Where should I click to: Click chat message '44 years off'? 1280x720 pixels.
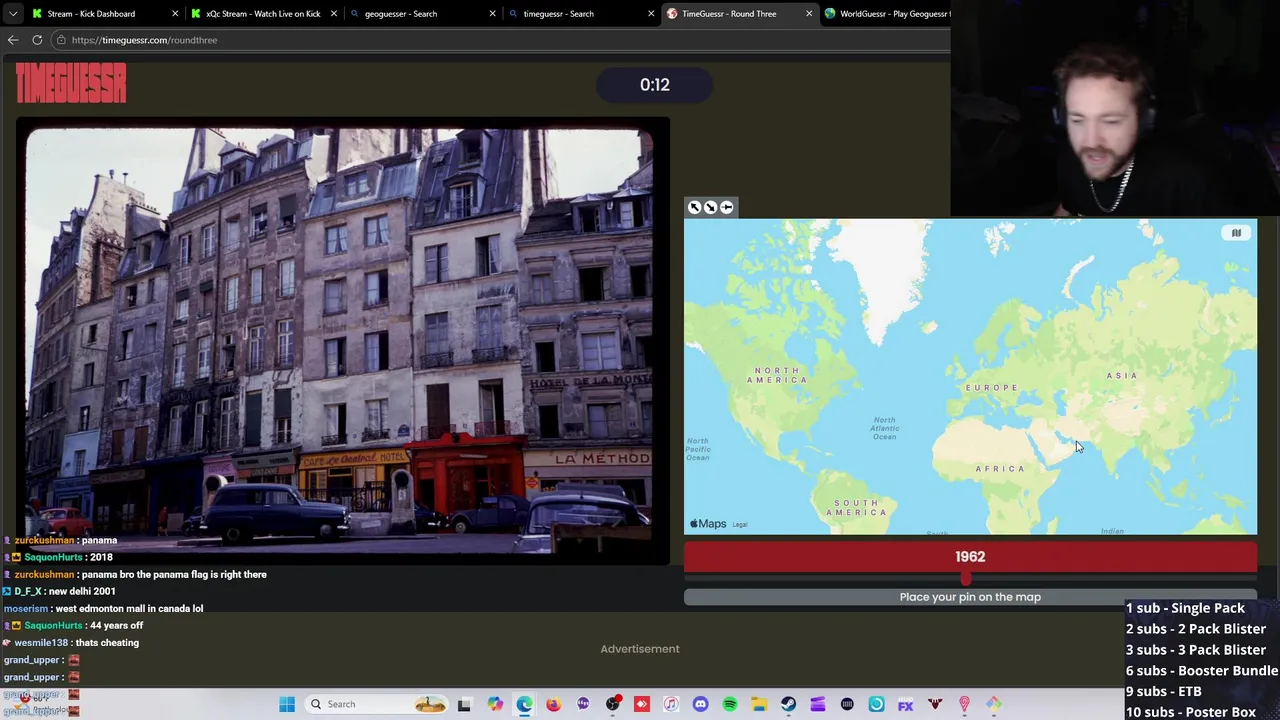click(116, 625)
